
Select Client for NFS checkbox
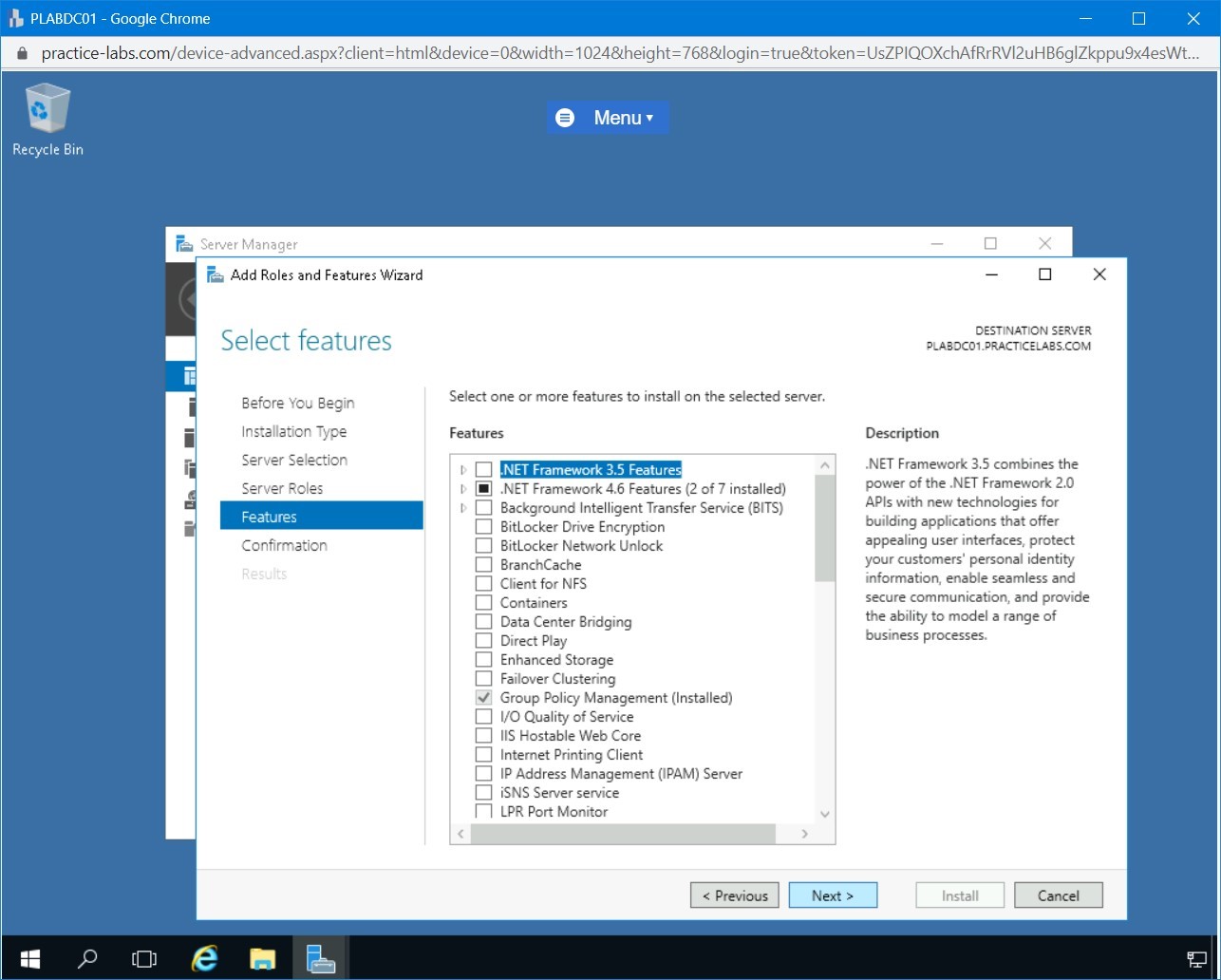(x=484, y=584)
